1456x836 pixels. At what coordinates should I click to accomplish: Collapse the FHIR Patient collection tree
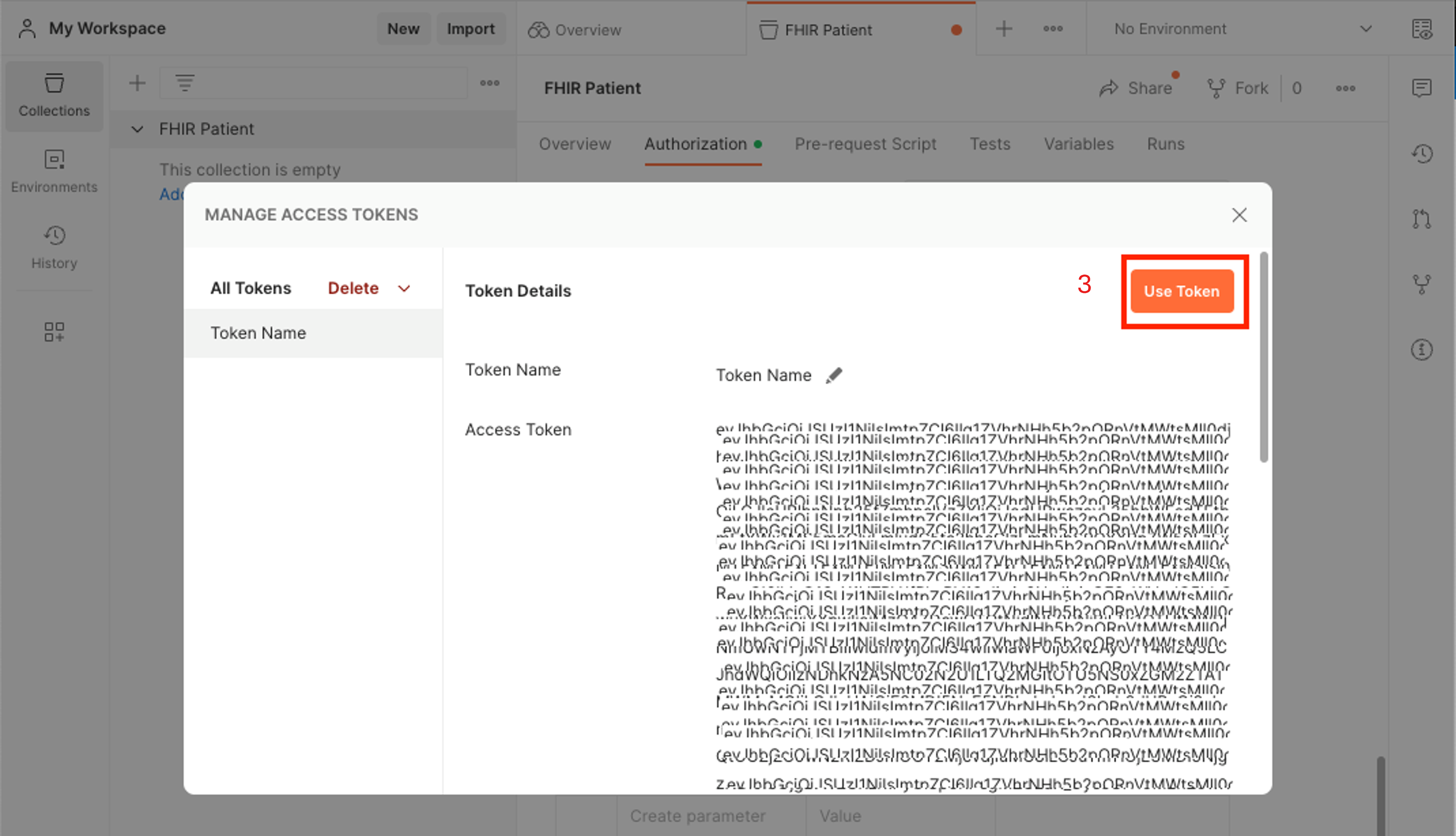coord(138,129)
